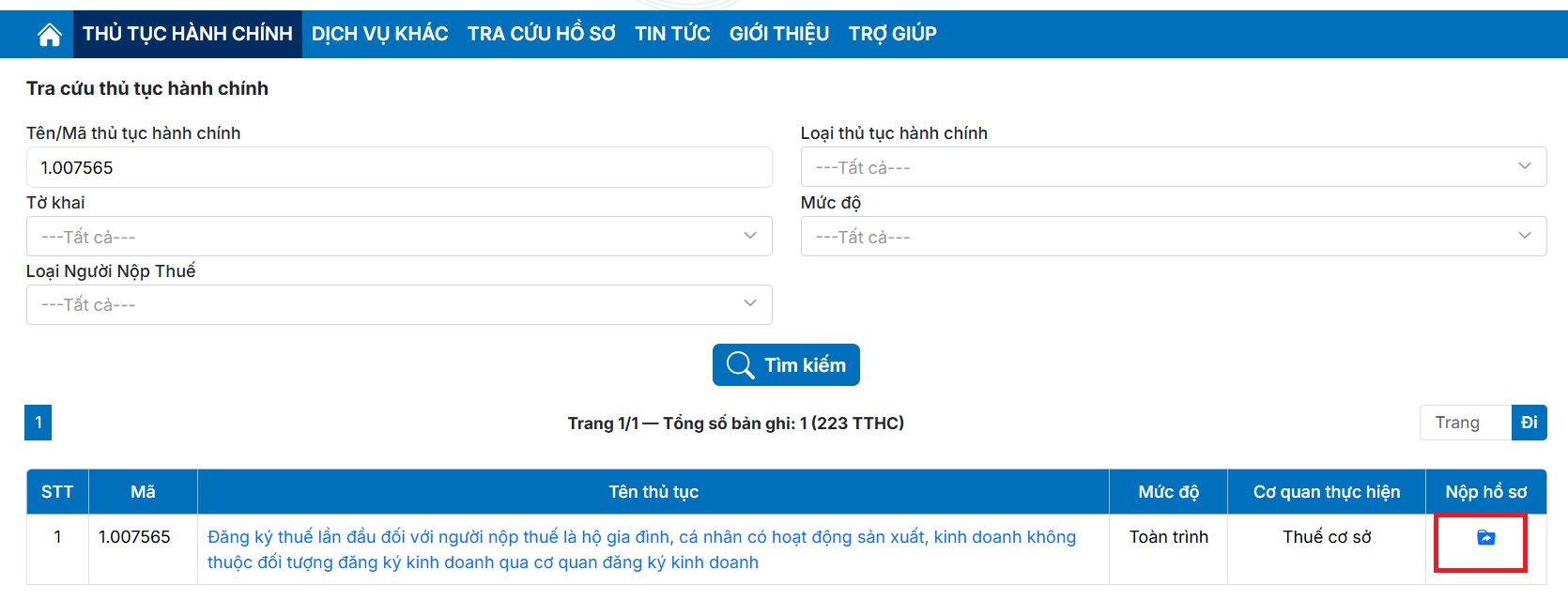Select page 1 pagination button
Screen dimensions: 1568x601
pyautogui.click(x=38, y=423)
